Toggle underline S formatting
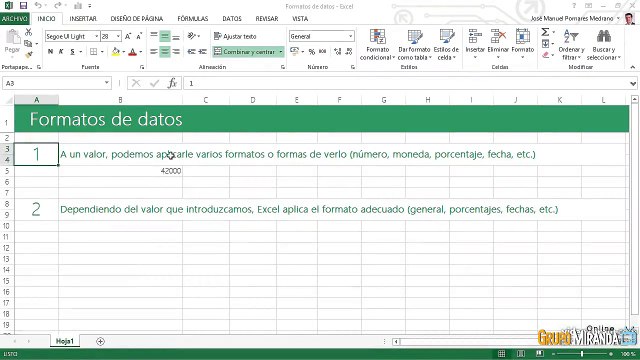The width and height of the screenshot is (640, 360). (73, 51)
